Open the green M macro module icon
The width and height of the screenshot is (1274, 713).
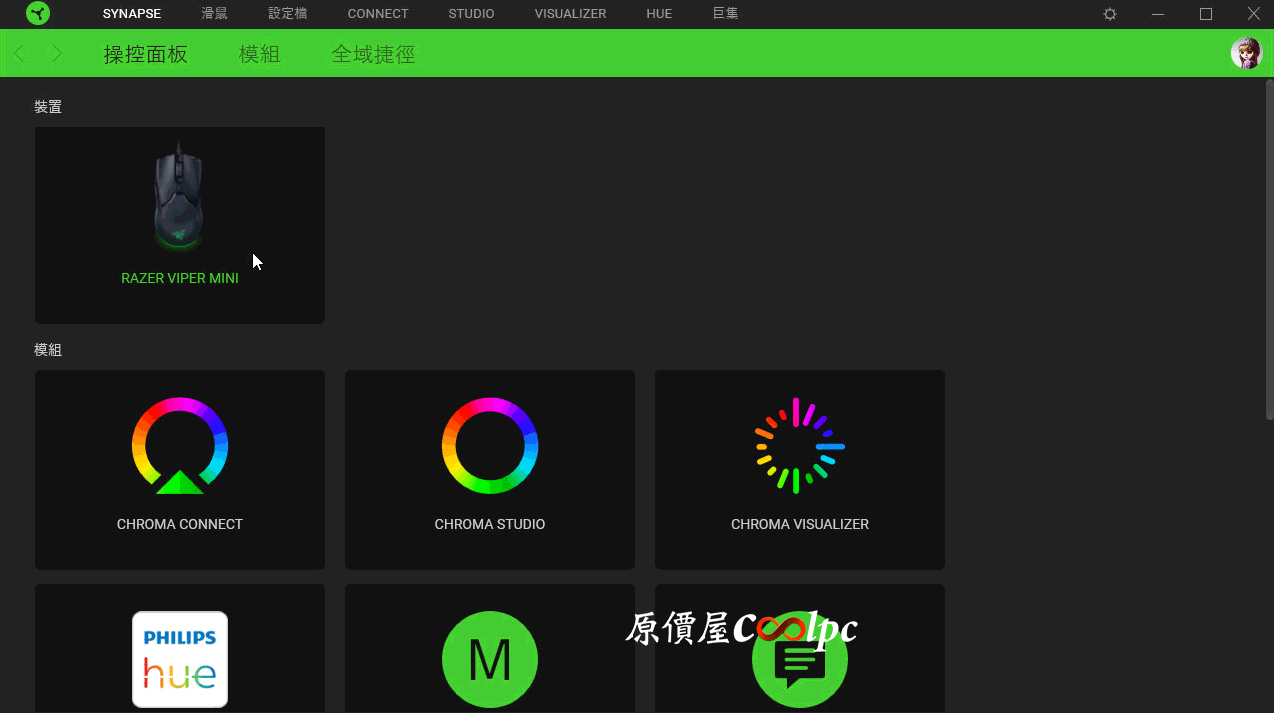[490, 659]
